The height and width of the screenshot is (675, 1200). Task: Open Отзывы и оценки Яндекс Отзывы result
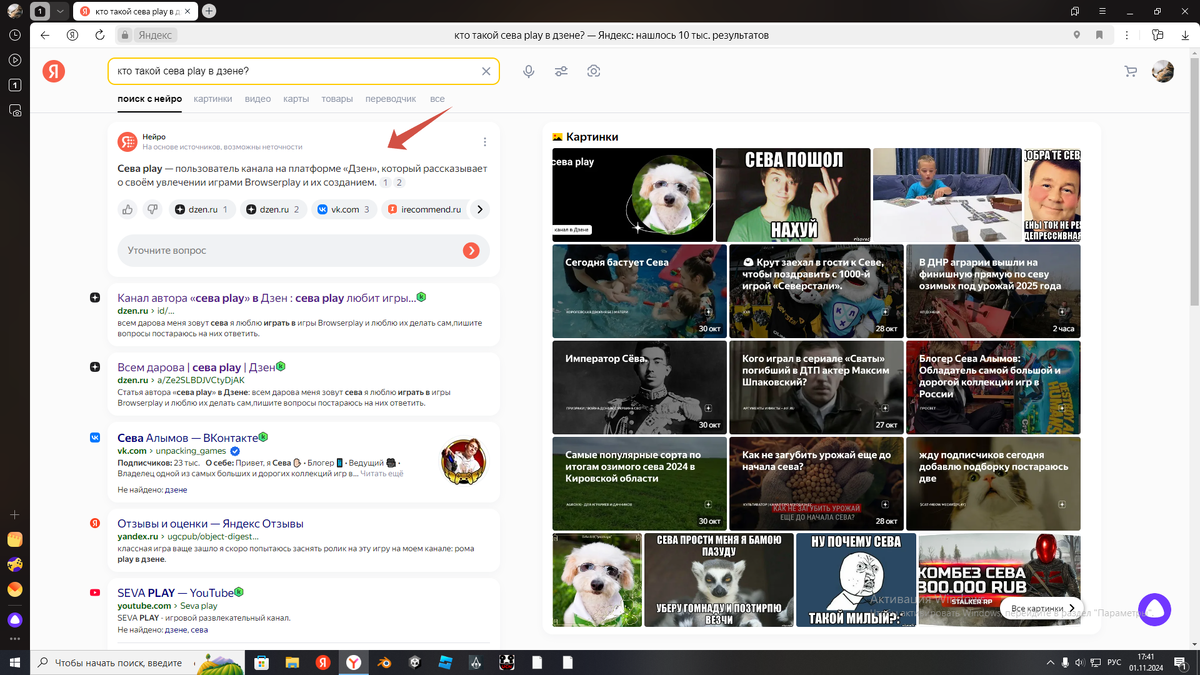coord(210,523)
